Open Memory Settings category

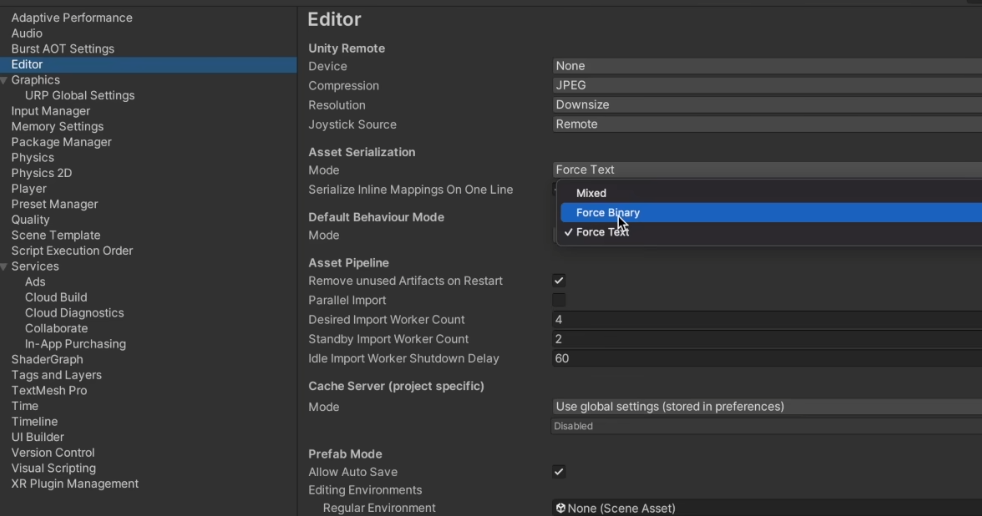58,126
